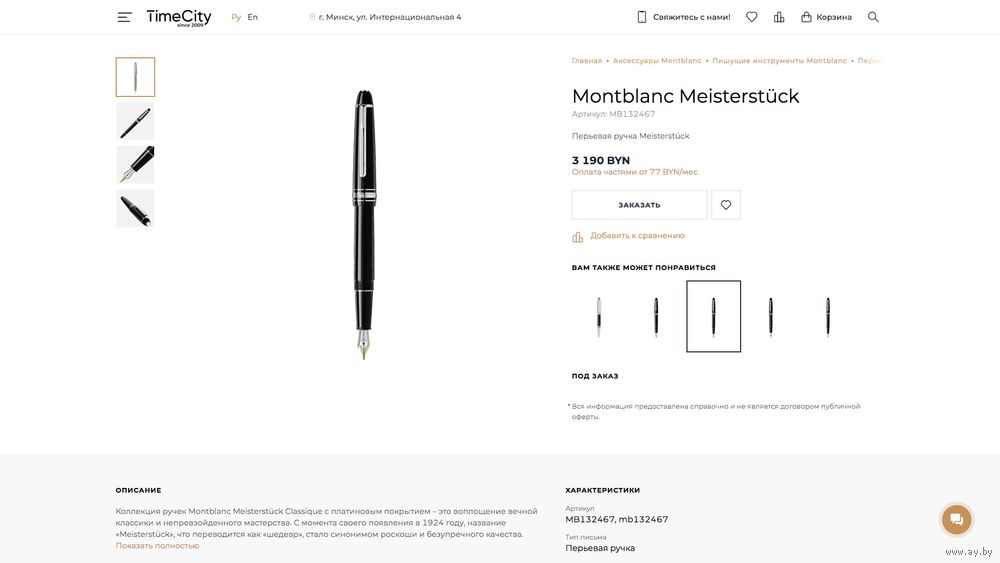Switch site language to Ру
The height and width of the screenshot is (563, 1000).
236,17
